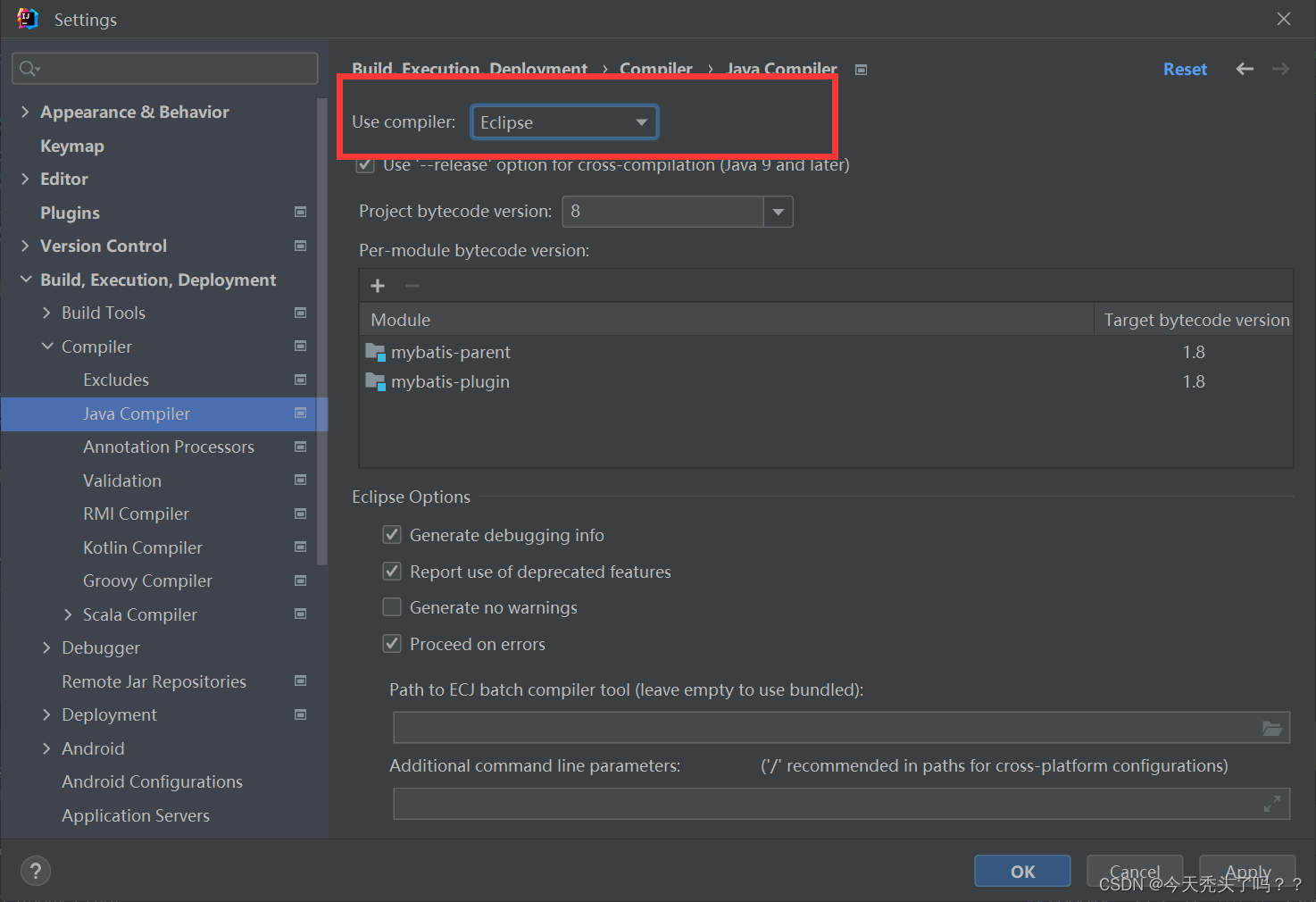
Task: Open the Annotation Processors settings page
Action: (x=169, y=447)
